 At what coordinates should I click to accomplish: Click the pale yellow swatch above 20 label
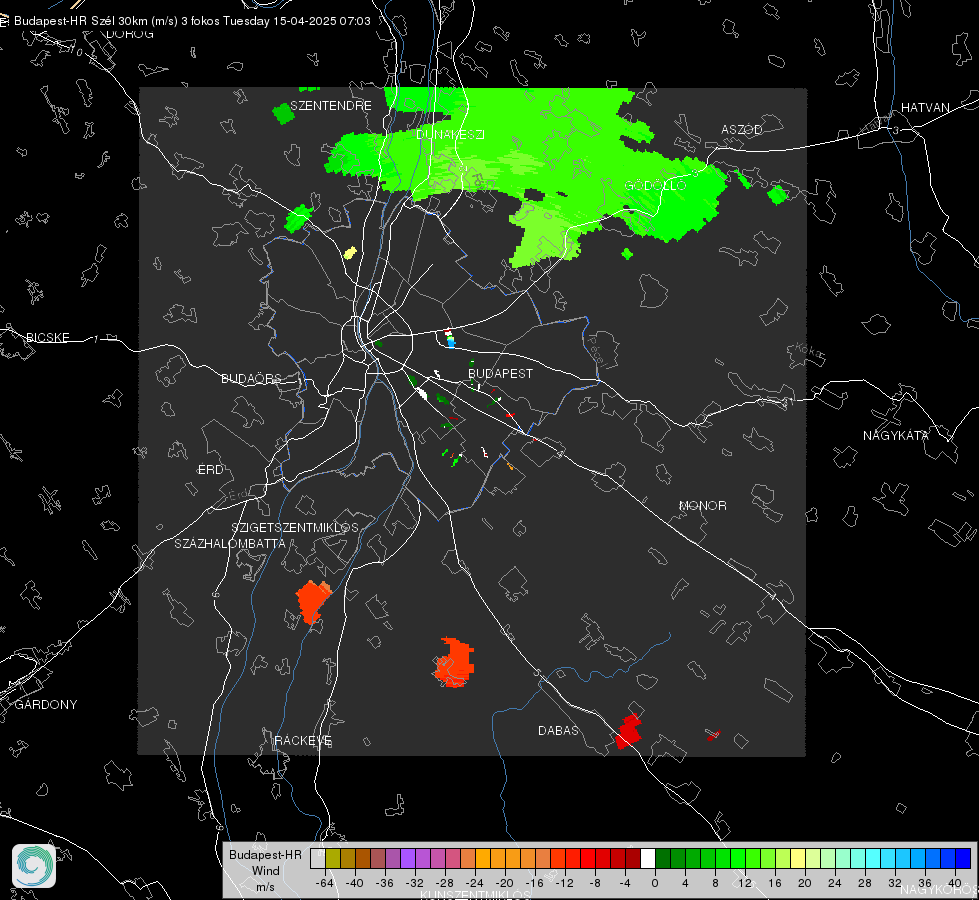click(798, 859)
